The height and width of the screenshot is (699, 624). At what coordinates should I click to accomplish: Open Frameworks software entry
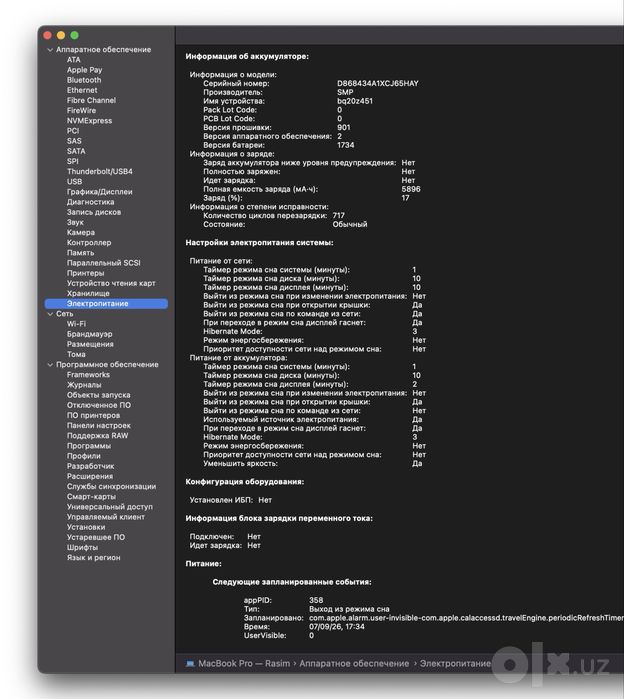(88, 375)
